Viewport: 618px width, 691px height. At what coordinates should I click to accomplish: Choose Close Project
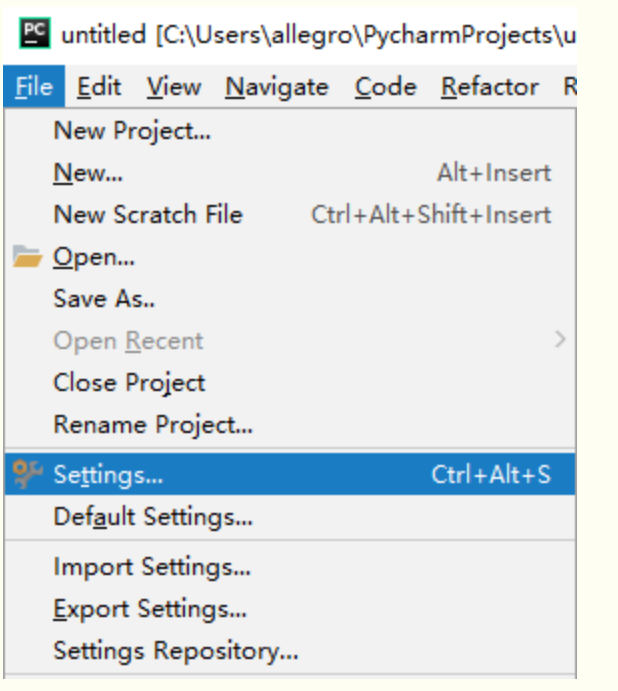tap(129, 383)
